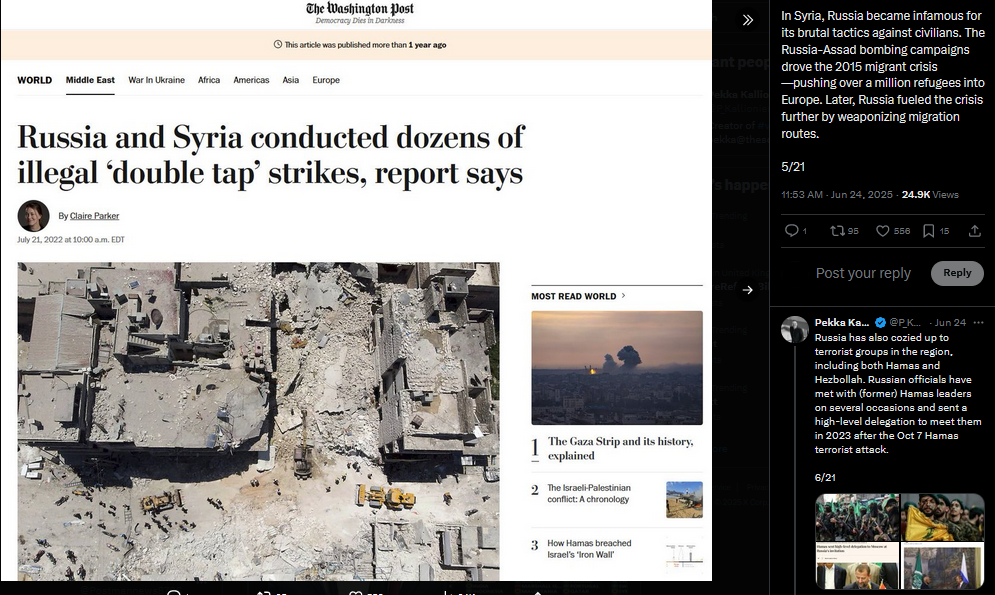Select the WORLD section label
This screenshot has width=995, height=595.
pos(34,80)
